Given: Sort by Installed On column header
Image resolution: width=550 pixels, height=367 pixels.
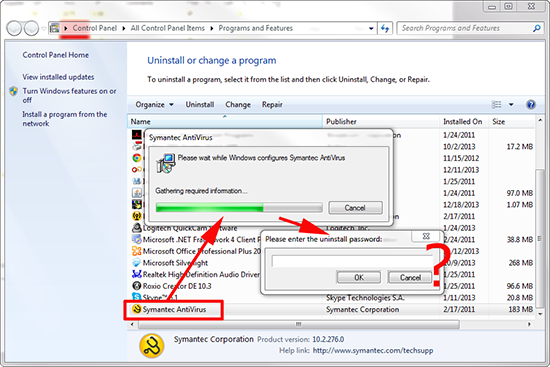Looking at the screenshot, I should click(x=464, y=121).
